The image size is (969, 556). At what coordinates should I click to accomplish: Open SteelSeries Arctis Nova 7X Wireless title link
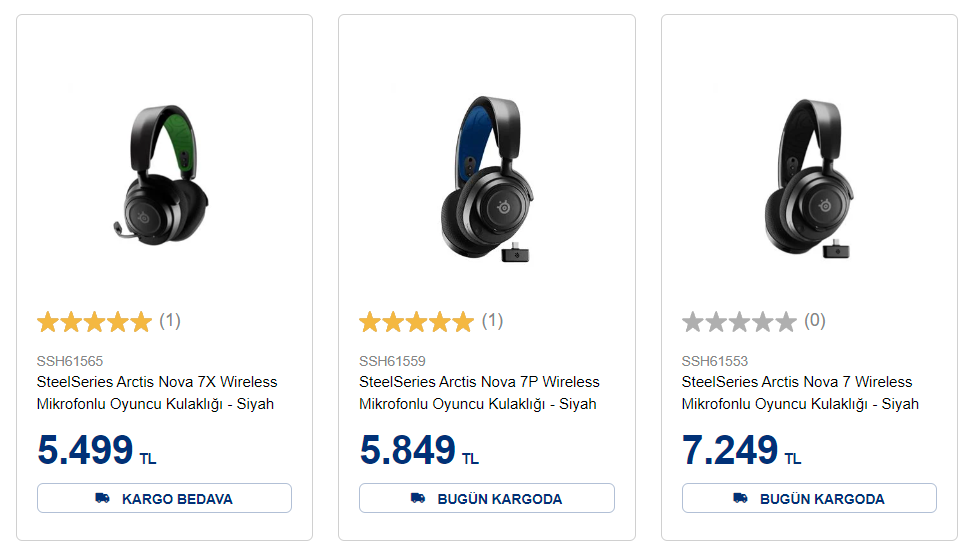(157, 393)
